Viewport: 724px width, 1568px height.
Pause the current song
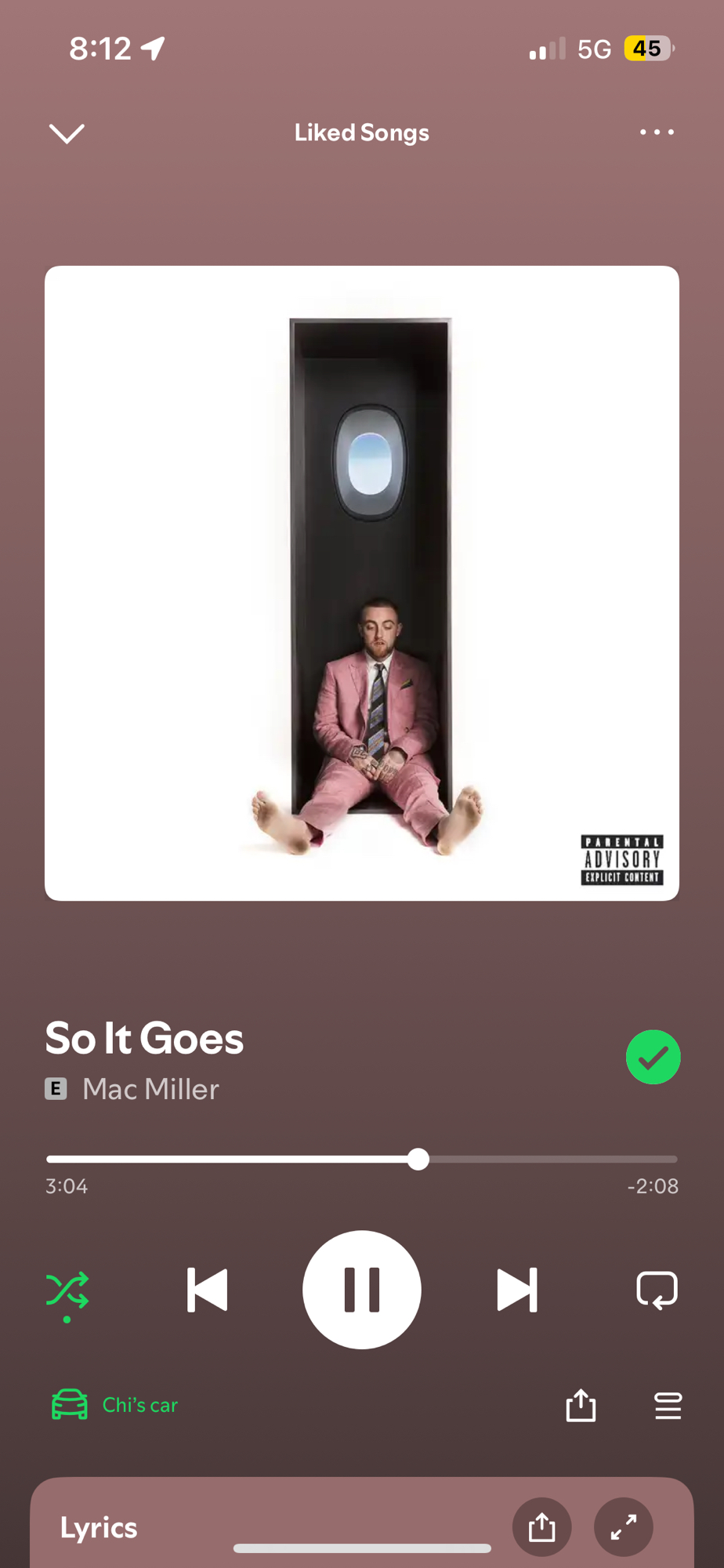362,1290
